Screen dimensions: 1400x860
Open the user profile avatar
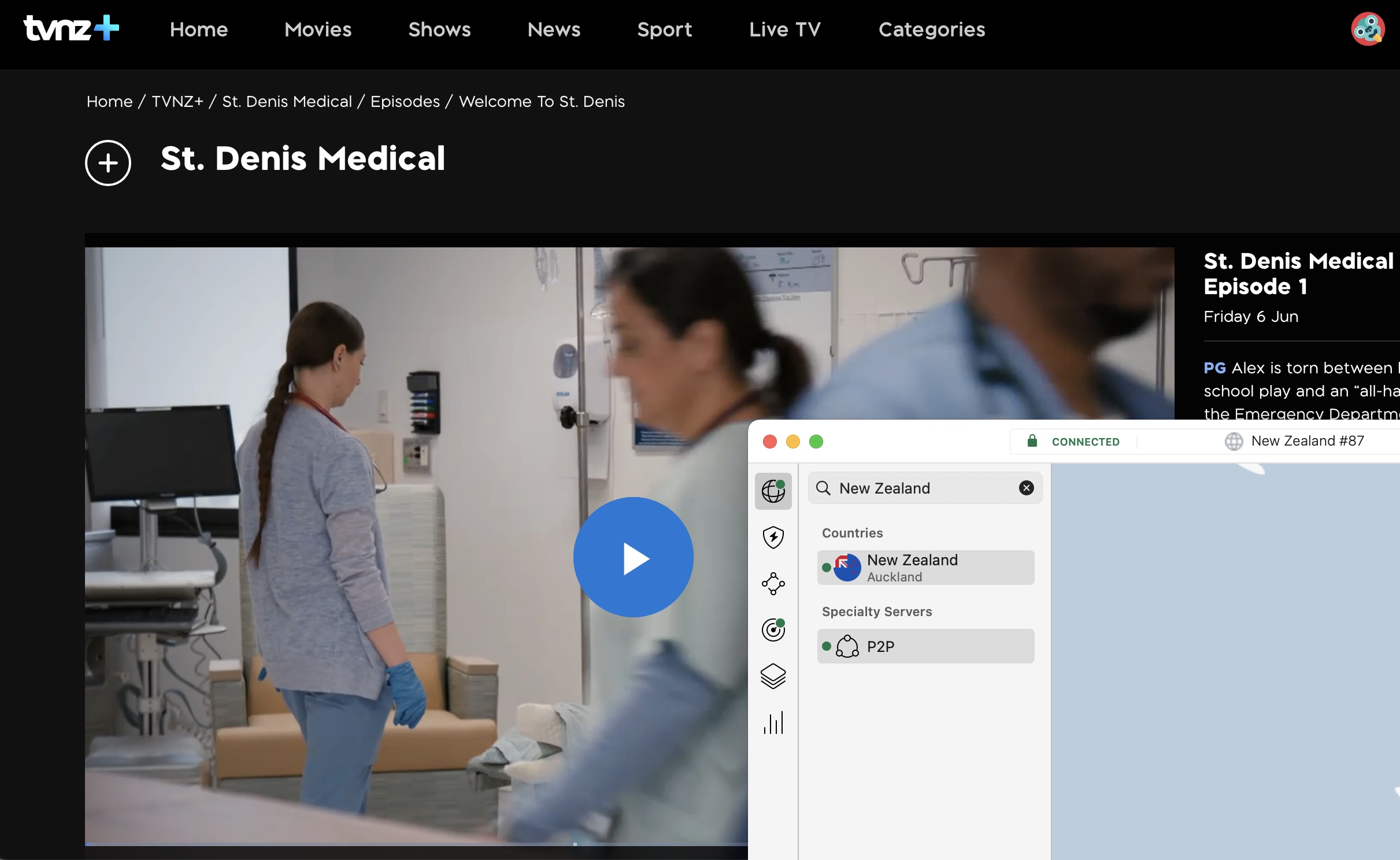point(1367,29)
